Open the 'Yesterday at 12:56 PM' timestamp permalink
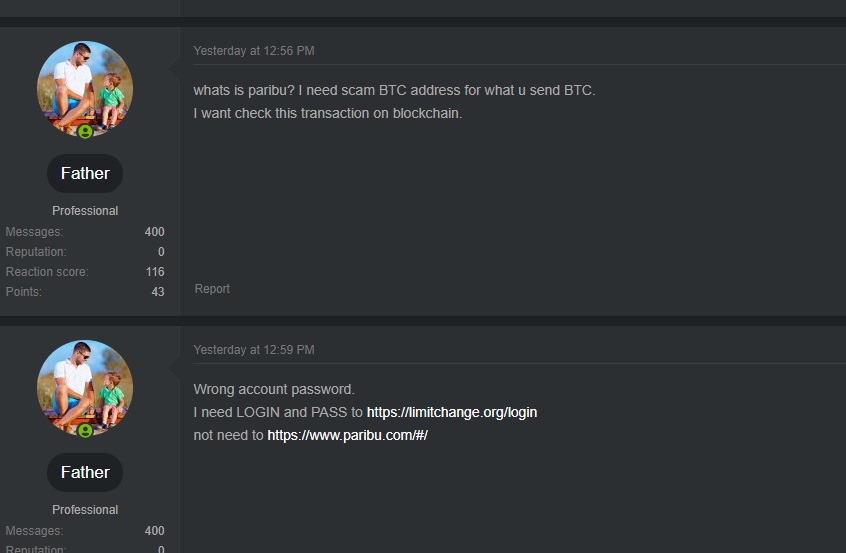The image size is (846, 553). point(253,51)
